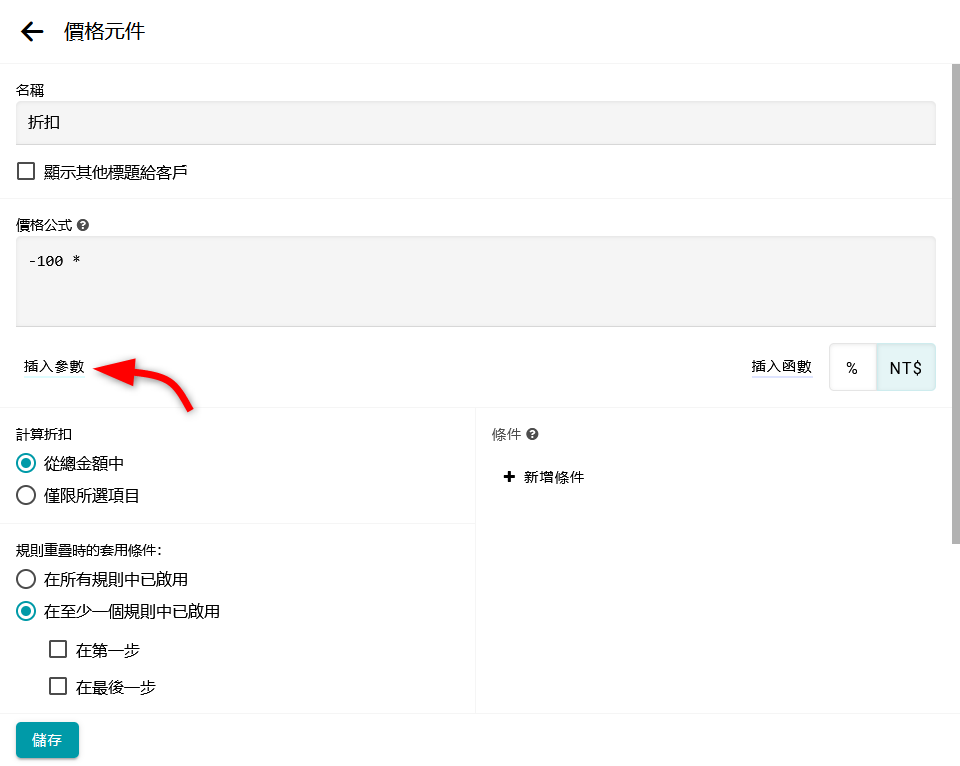Click the vertical scrollbar on the right

click(x=955, y=300)
